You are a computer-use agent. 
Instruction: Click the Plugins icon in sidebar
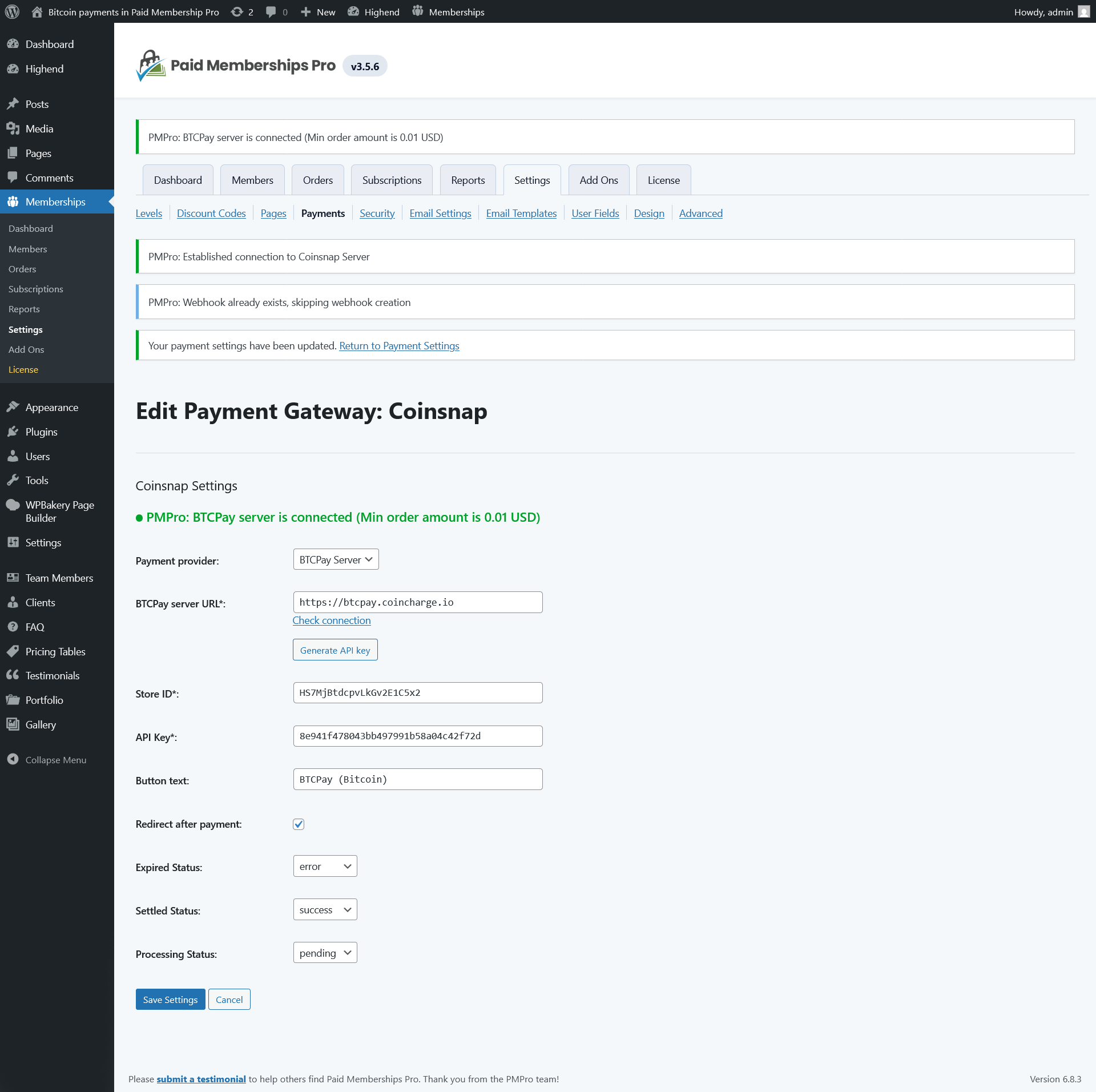pyautogui.click(x=13, y=432)
